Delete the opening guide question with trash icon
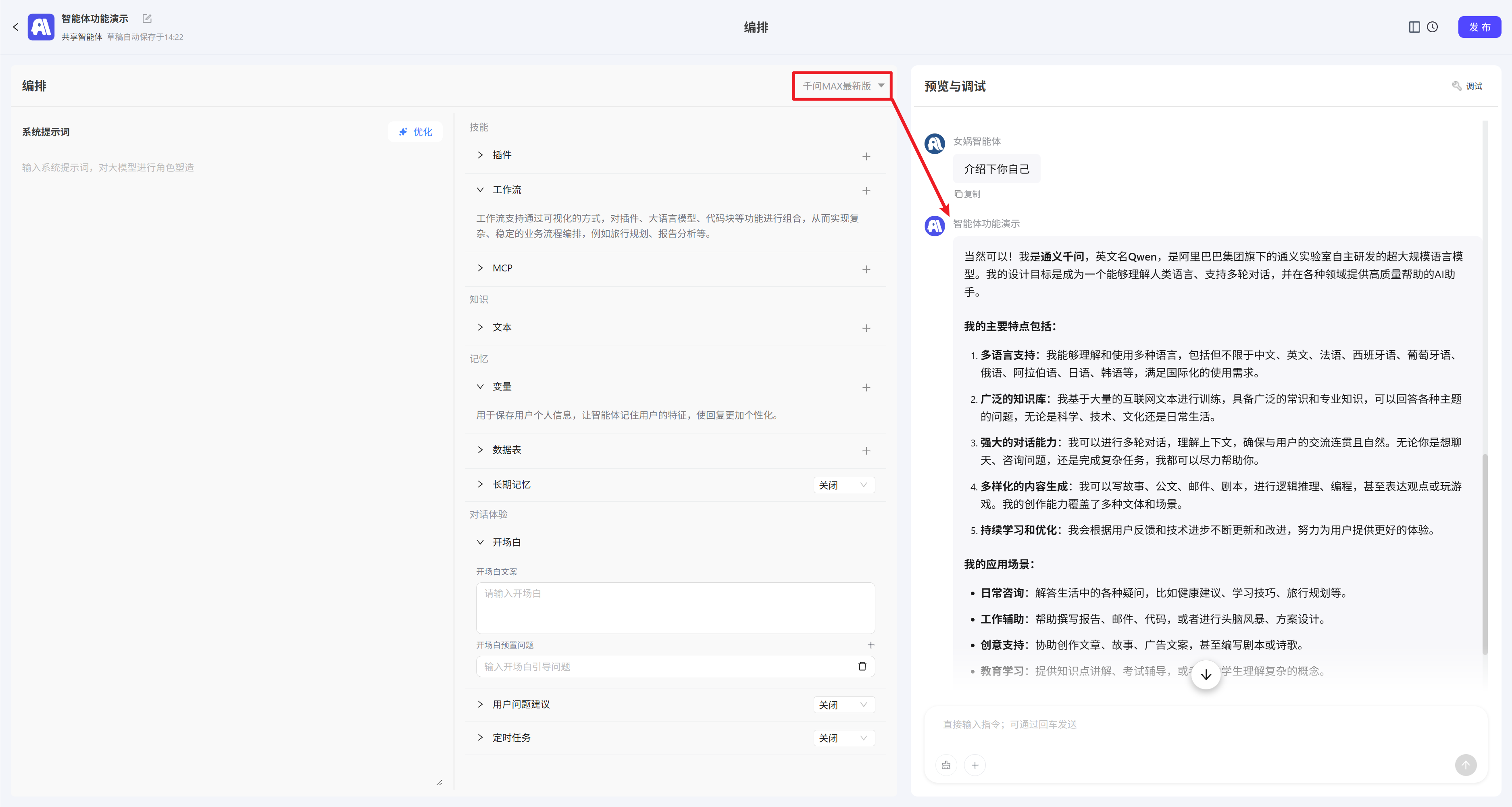 [862, 666]
